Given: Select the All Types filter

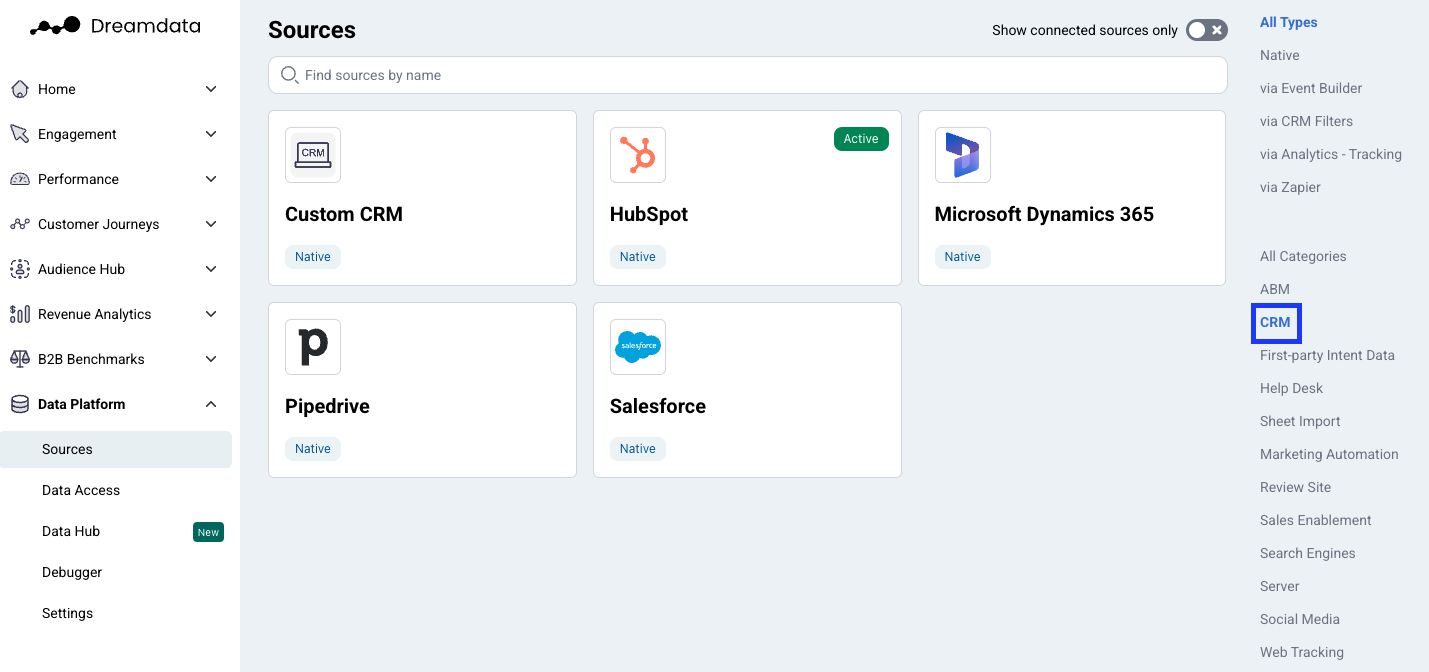Looking at the screenshot, I should point(1289,22).
